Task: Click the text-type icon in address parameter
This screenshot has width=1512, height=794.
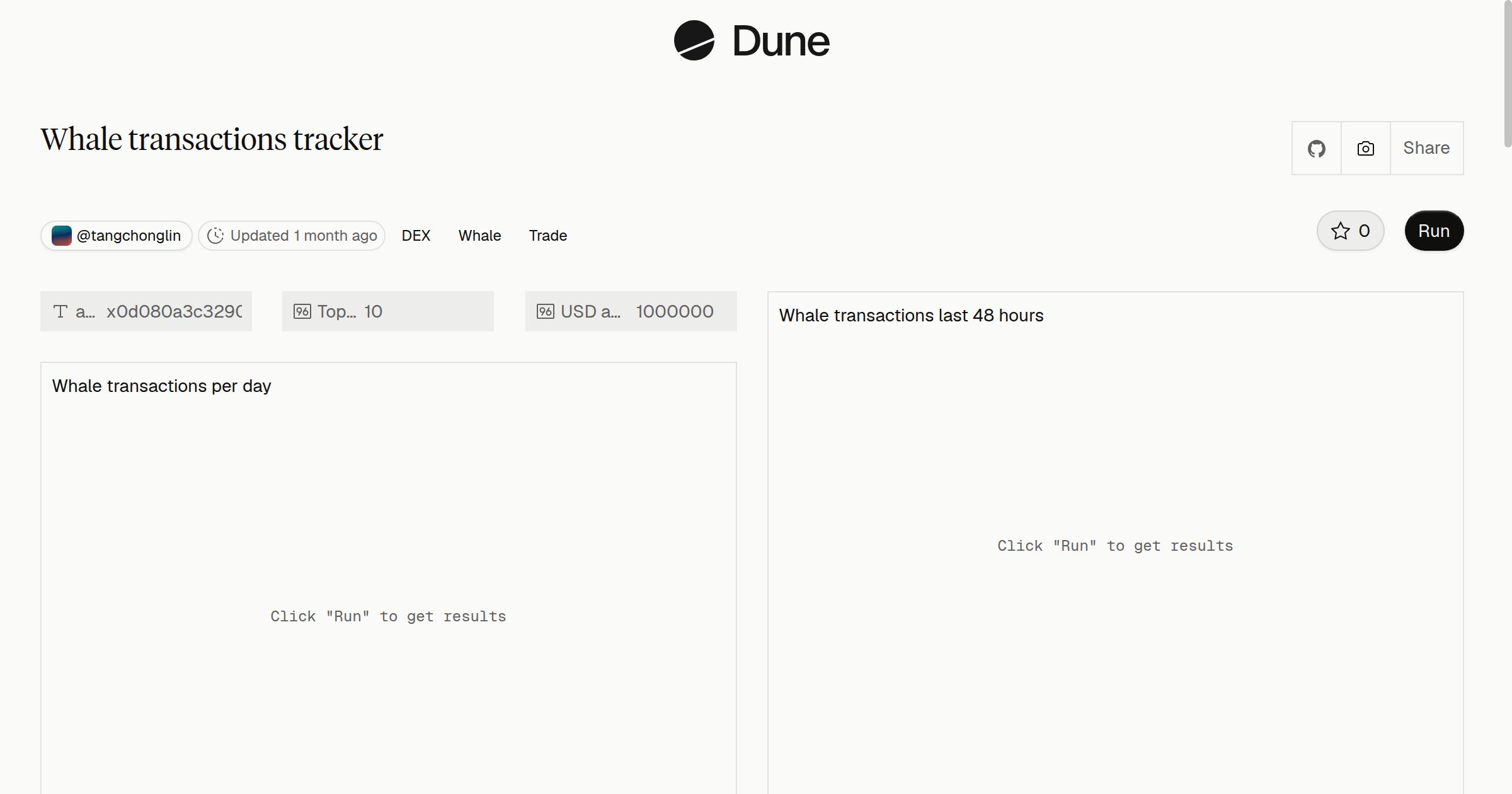Action: point(60,311)
